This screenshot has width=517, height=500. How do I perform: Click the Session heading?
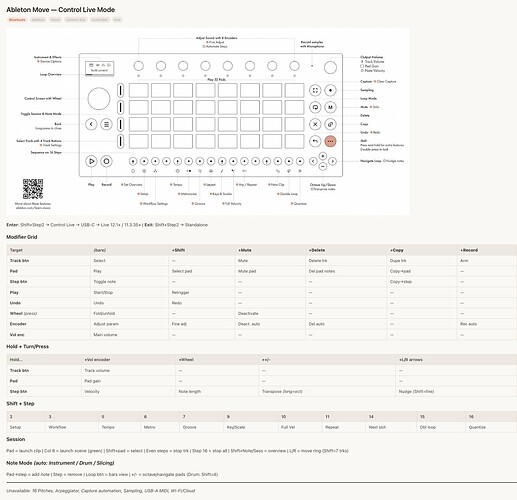(x=16, y=439)
